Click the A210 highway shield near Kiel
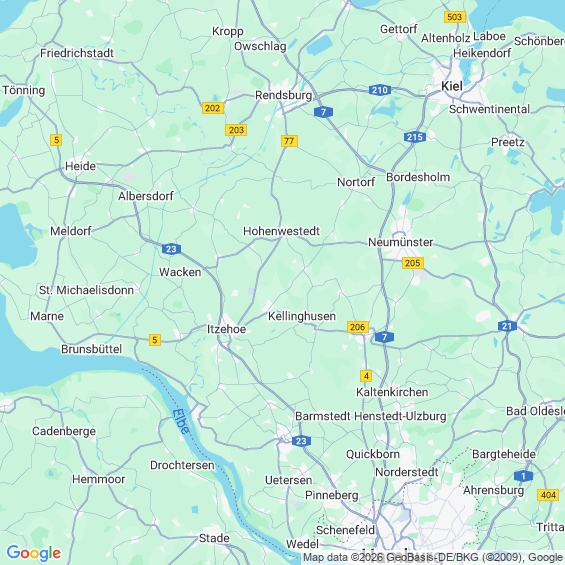This screenshot has height=565, width=565. tap(380, 90)
